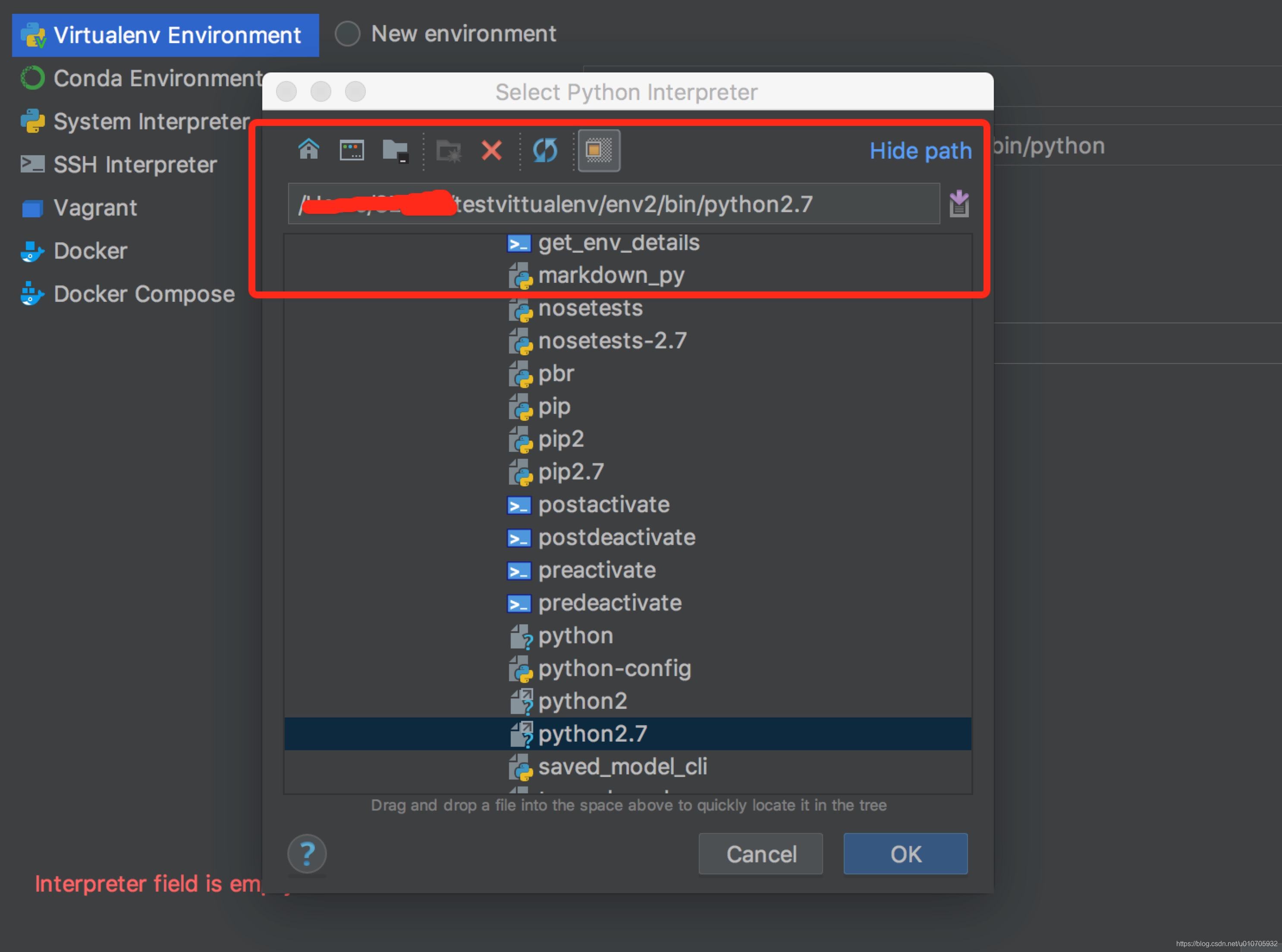
Task: Select the highlighted python2.7 entry
Action: pyautogui.click(x=628, y=733)
